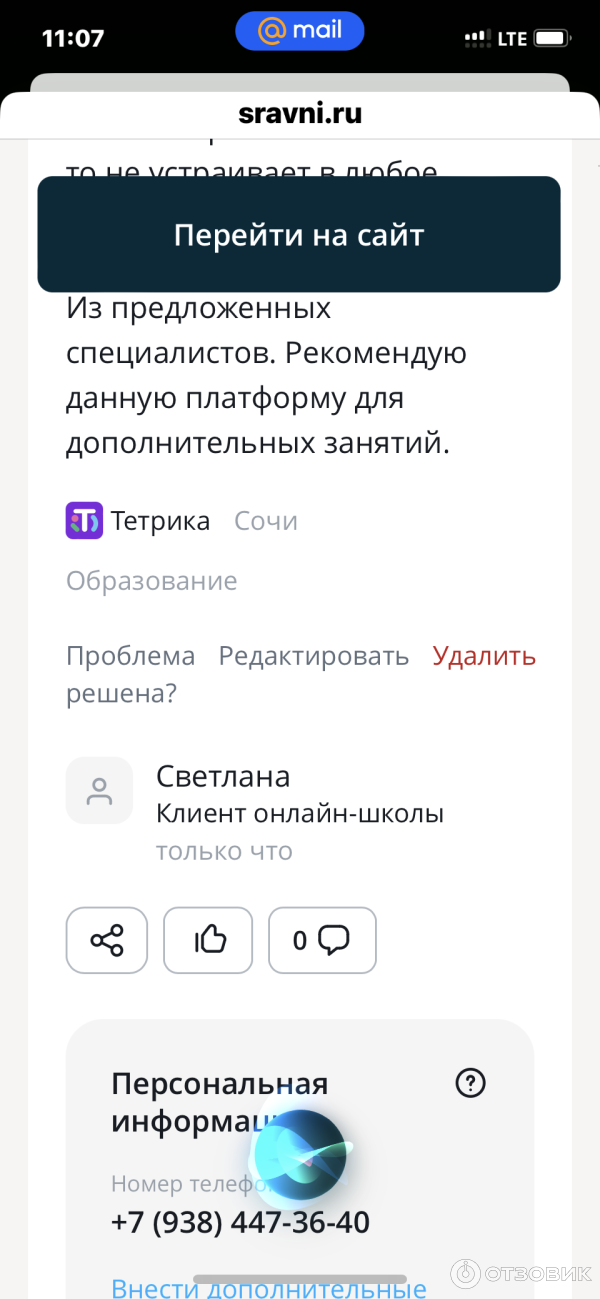Tap the share icon button

pyautogui.click(x=107, y=940)
